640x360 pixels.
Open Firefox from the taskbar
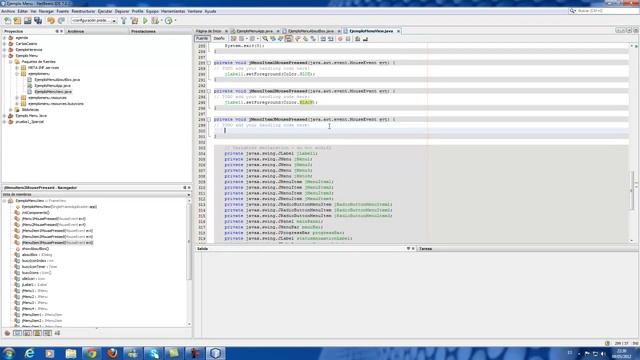pos(112,353)
